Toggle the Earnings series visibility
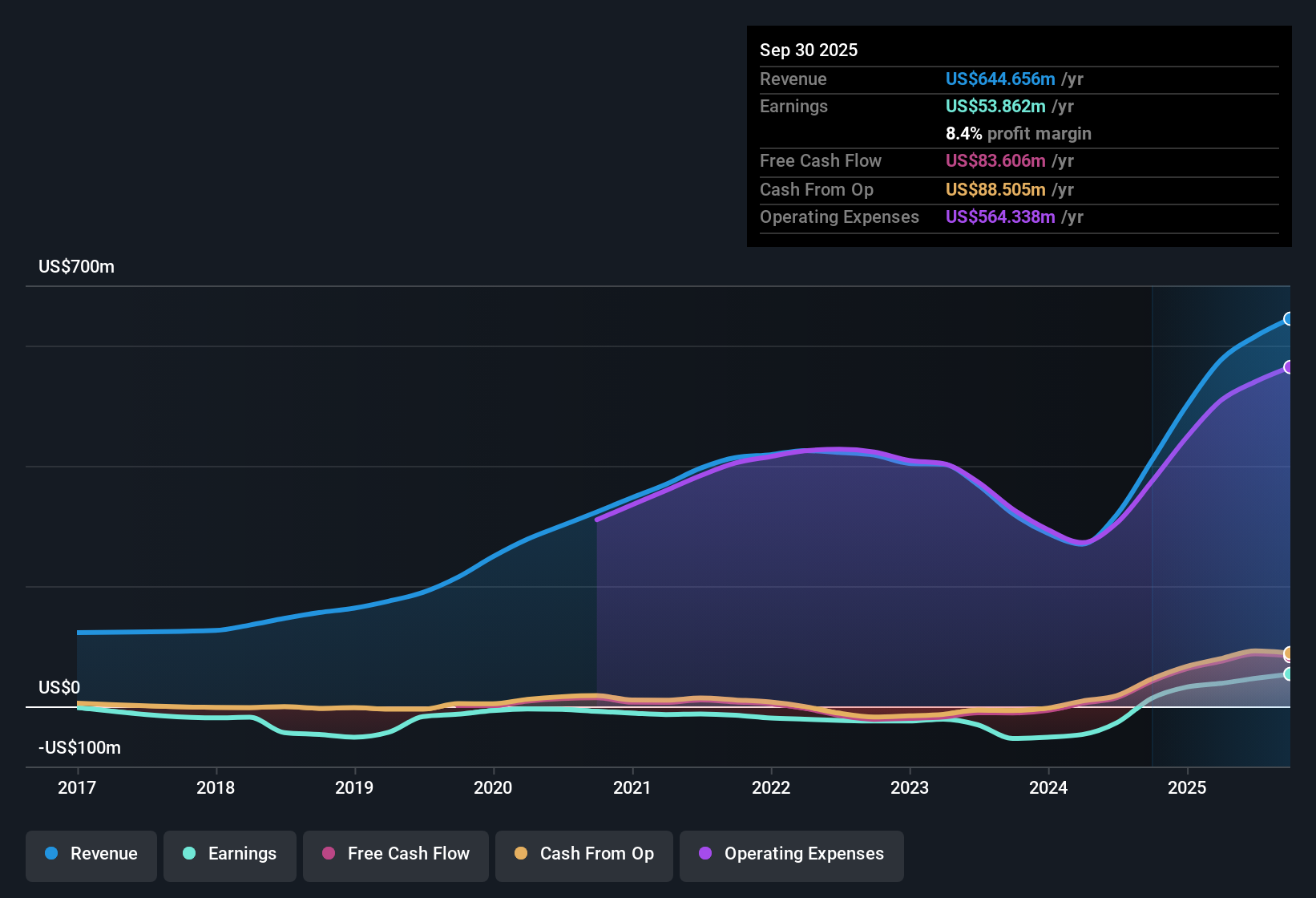The image size is (1316, 898). tap(230, 855)
